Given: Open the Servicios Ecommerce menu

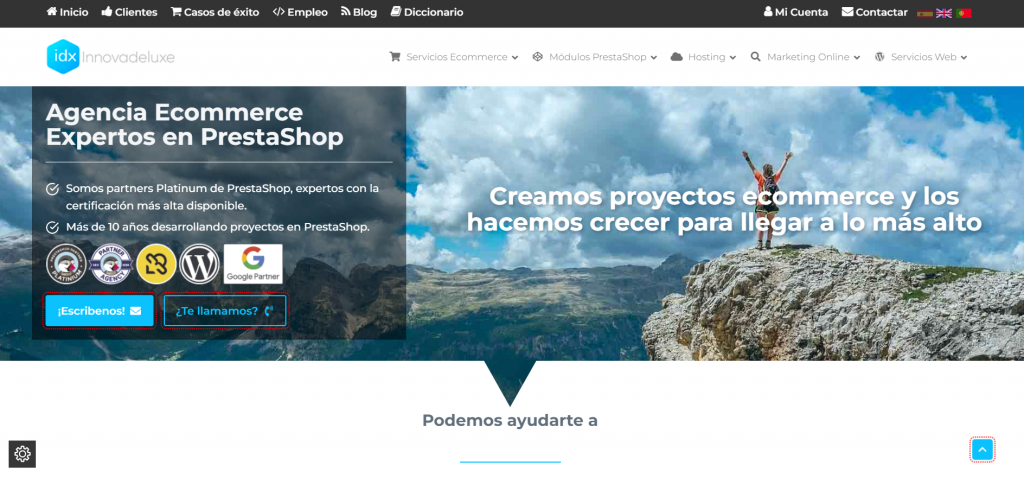Looking at the screenshot, I should coord(454,57).
